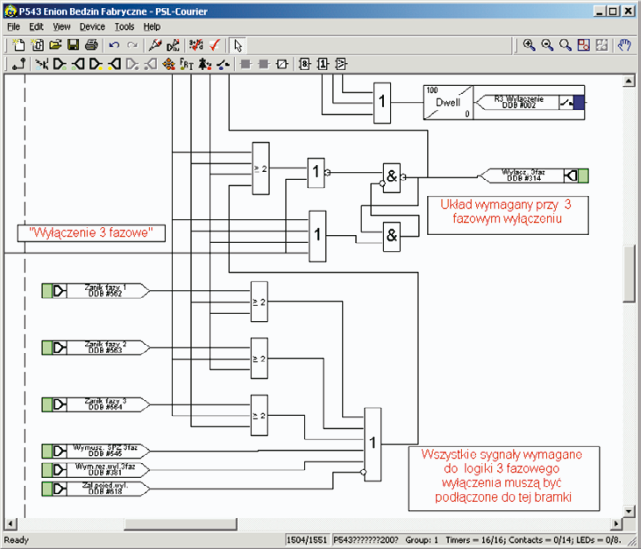Print the logic diagram

click(91, 45)
